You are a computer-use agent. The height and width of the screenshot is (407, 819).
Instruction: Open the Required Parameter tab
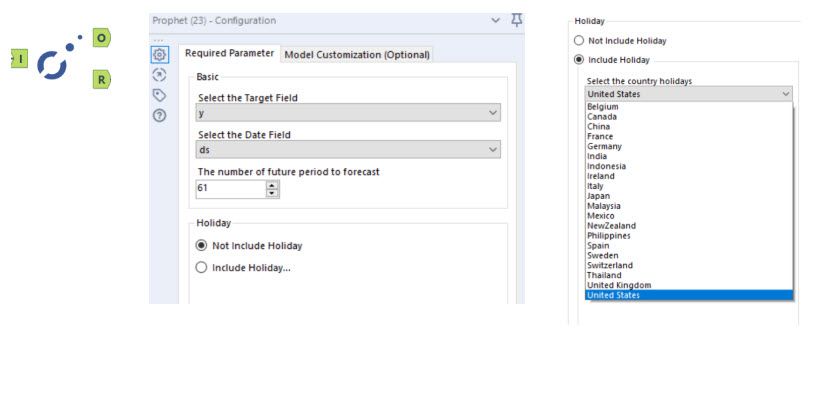point(230,53)
